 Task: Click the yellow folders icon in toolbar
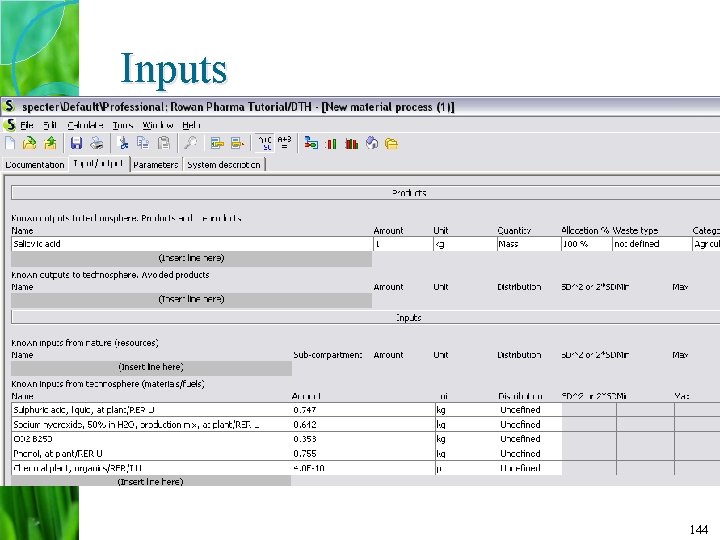pos(392,144)
